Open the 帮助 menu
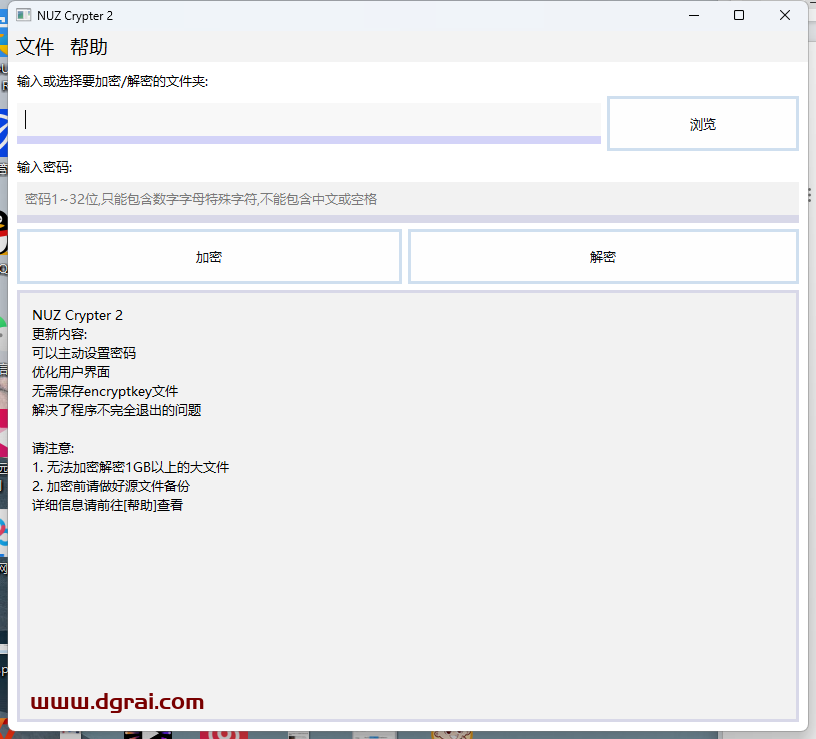The width and height of the screenshot is (816, 739). coord(88,47)
